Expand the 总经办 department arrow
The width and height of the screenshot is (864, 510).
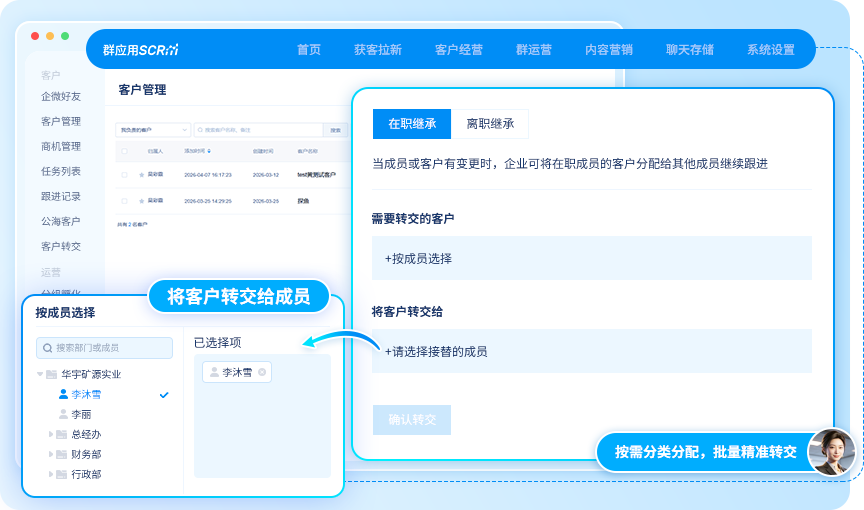[x=51, y=435]
